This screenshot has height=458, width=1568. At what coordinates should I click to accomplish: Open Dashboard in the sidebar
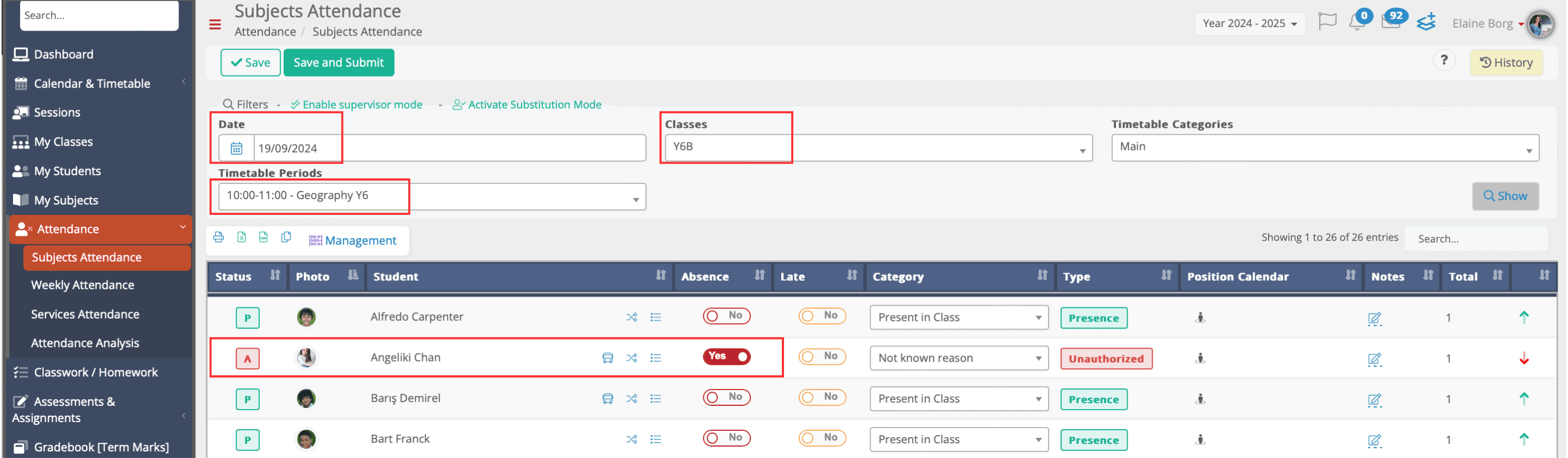pyautogui.click(x=63, y=54)
